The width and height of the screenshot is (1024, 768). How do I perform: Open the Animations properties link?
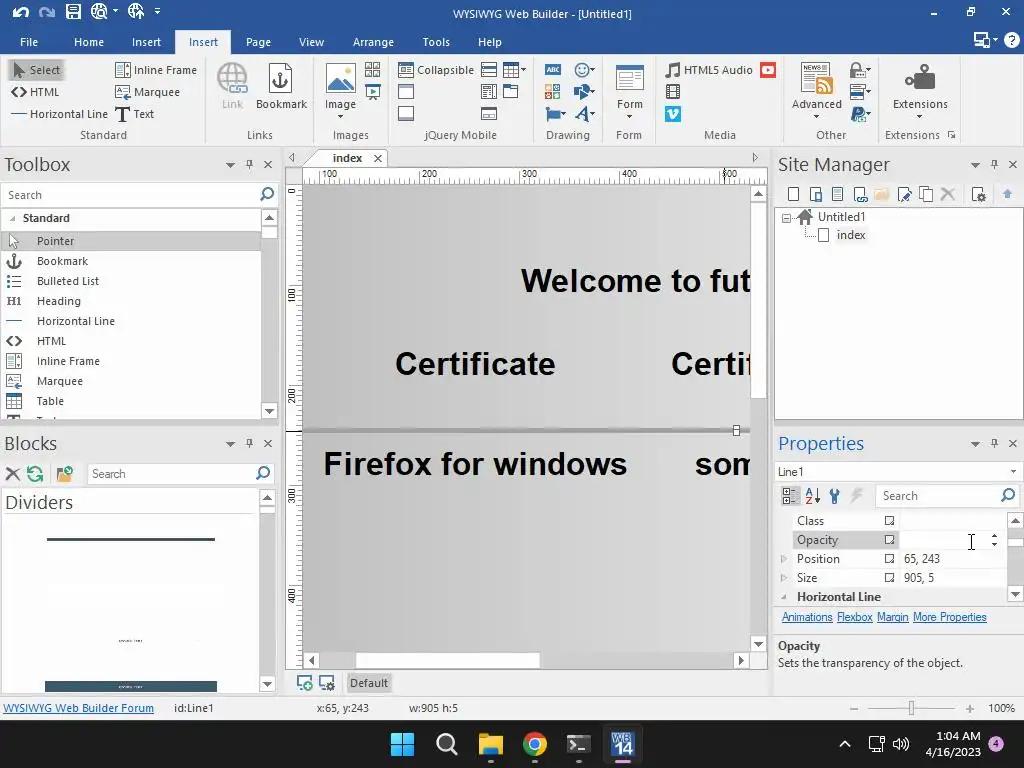pos(807,617)
